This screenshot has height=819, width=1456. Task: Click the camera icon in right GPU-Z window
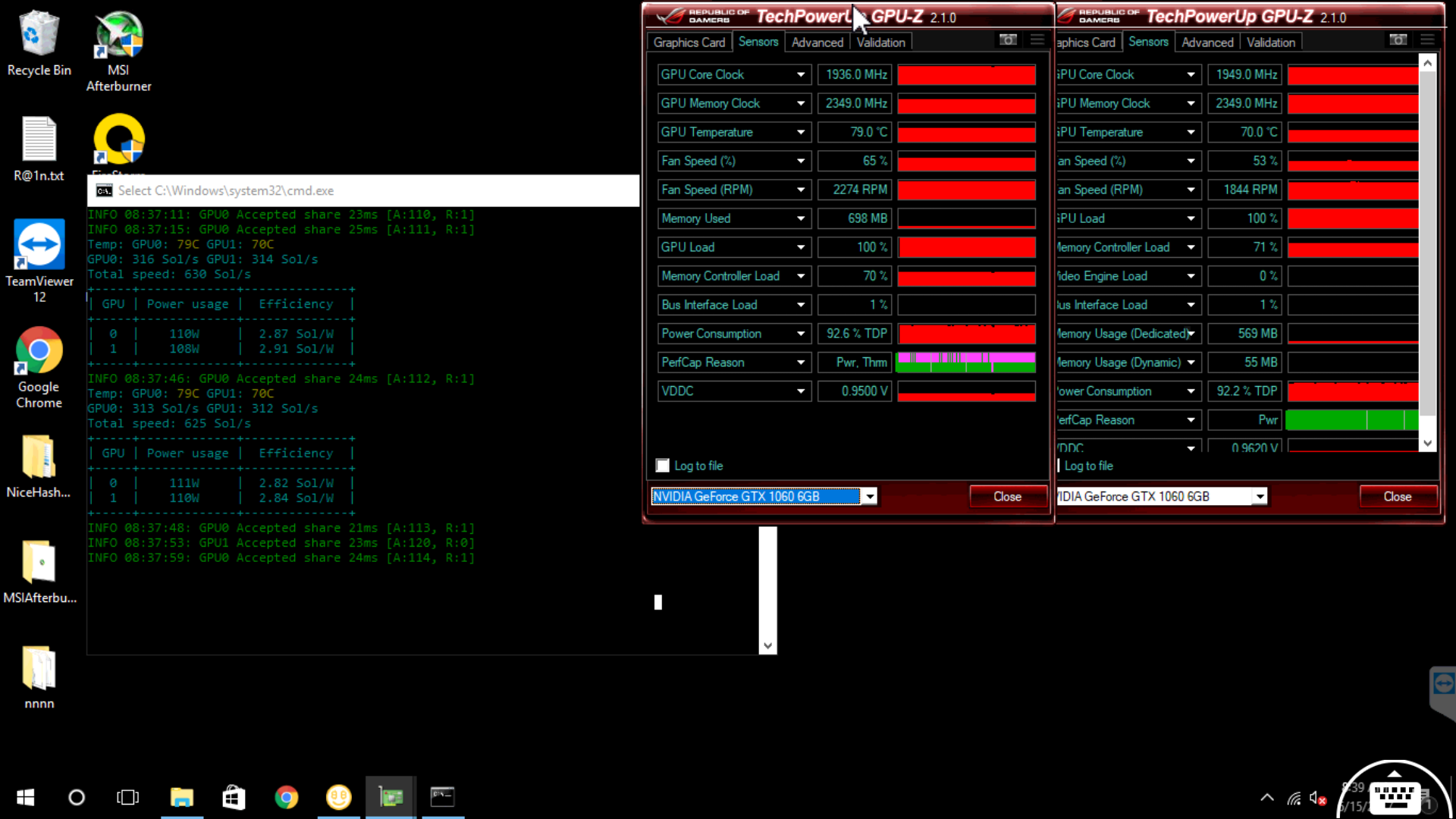pos(1398,39)
